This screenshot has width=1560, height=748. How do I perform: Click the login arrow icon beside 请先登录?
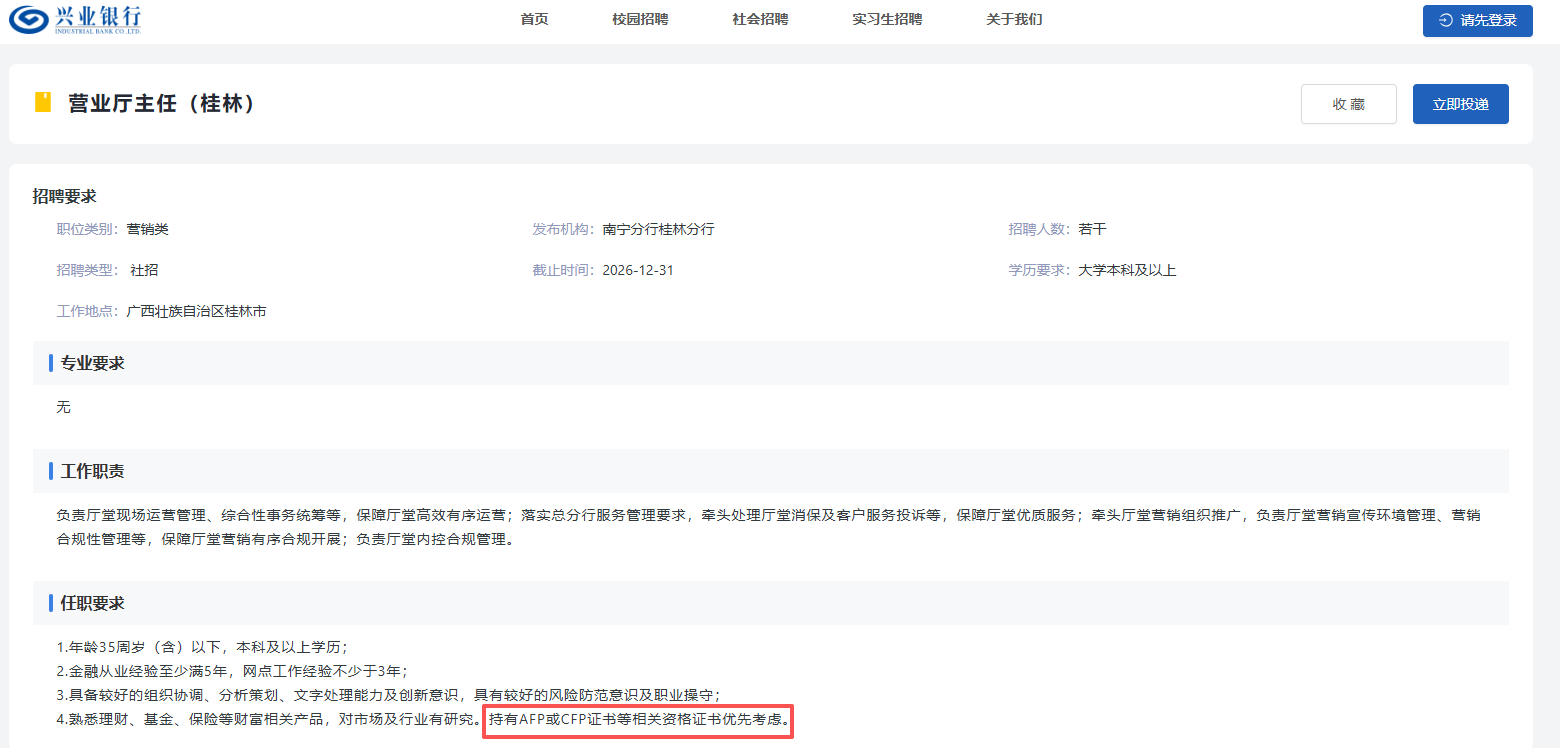click(x=1446, y=20)
